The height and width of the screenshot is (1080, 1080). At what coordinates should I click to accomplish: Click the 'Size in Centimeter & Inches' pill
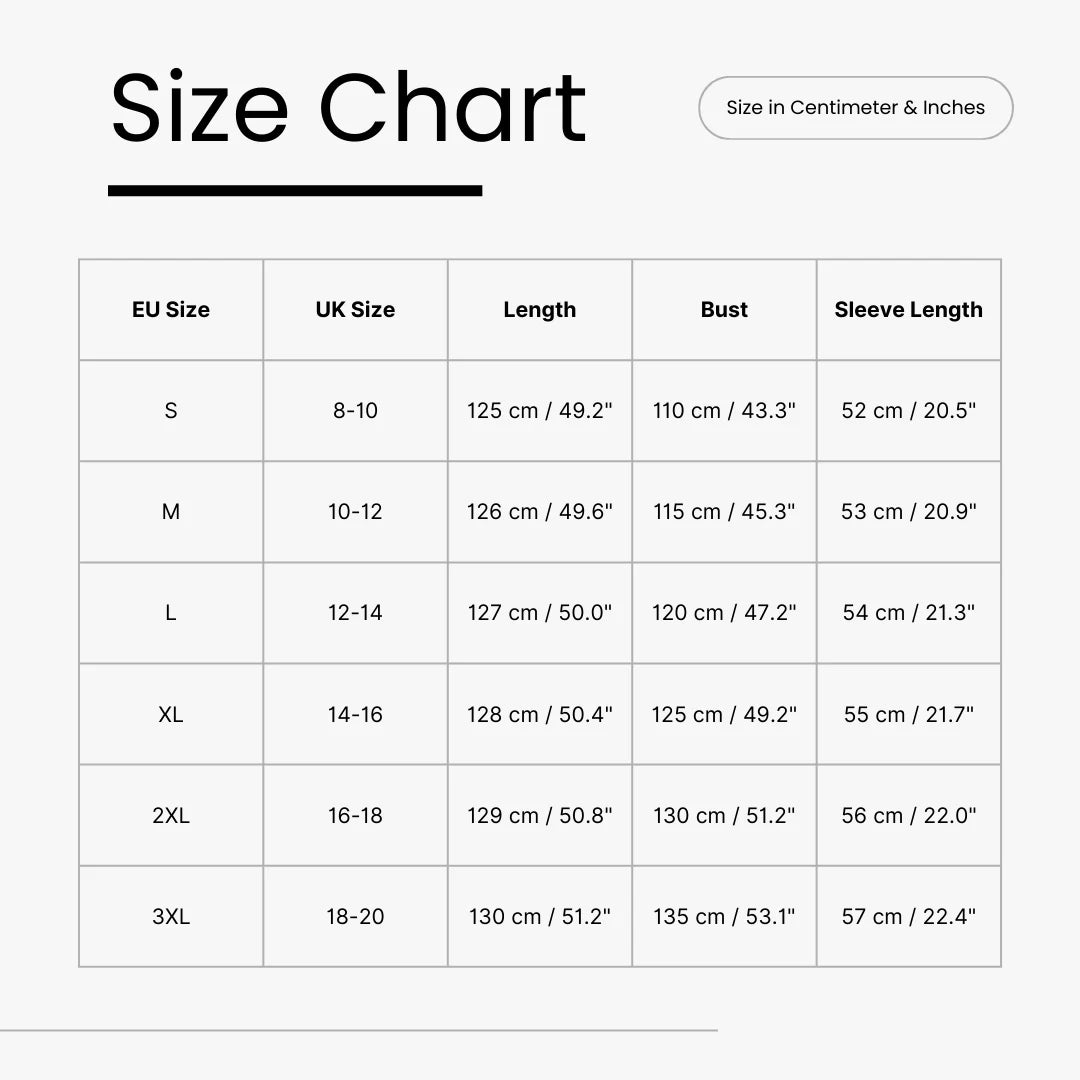pyautogui.click(x=855, y=108)
